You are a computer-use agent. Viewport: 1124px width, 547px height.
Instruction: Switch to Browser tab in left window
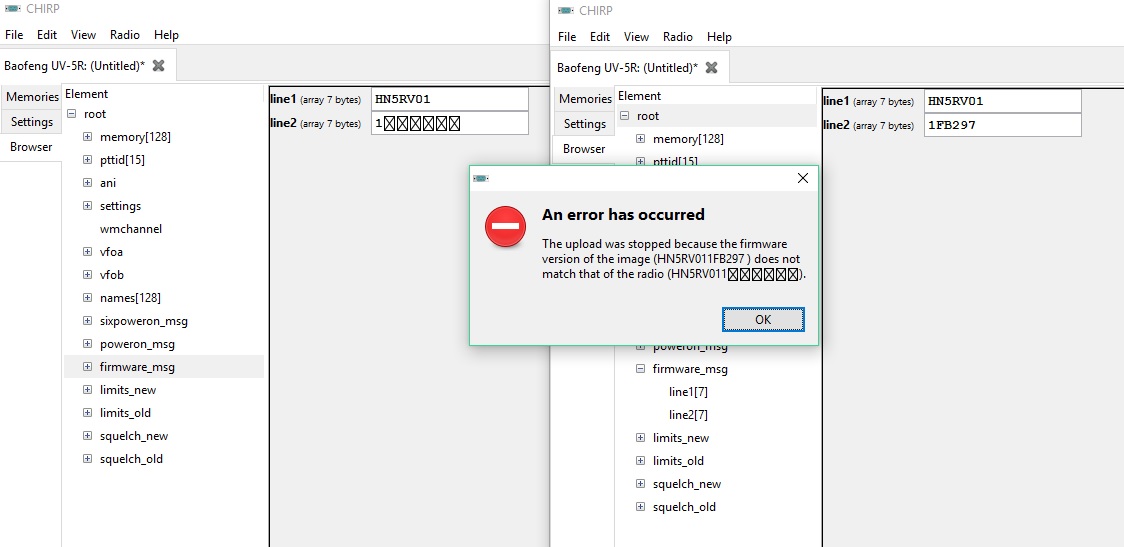tap(31, 147)
